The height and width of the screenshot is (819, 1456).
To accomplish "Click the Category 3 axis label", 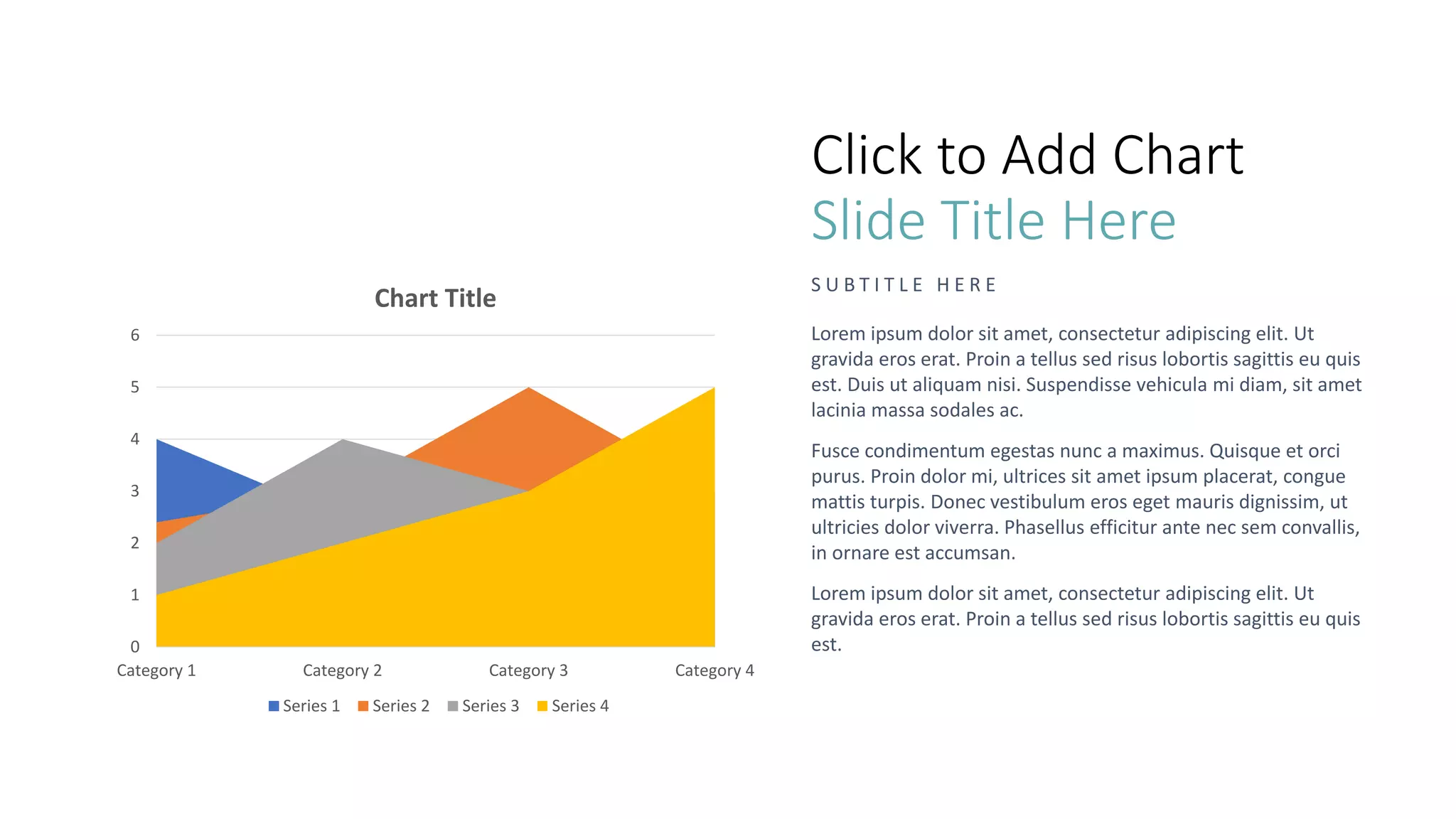I will (528, 670).
